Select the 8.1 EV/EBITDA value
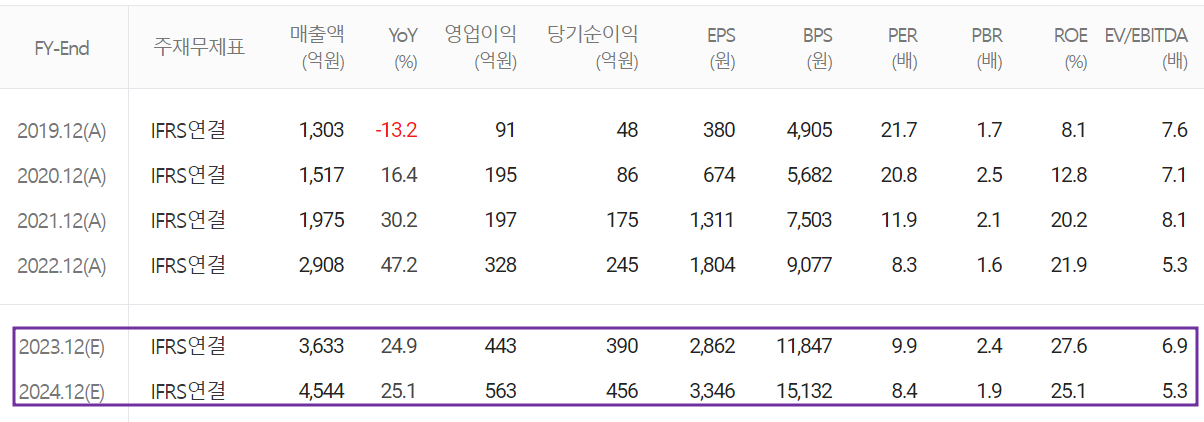1204x422 pixels. pyautogui.click(x=1175, y=221)
